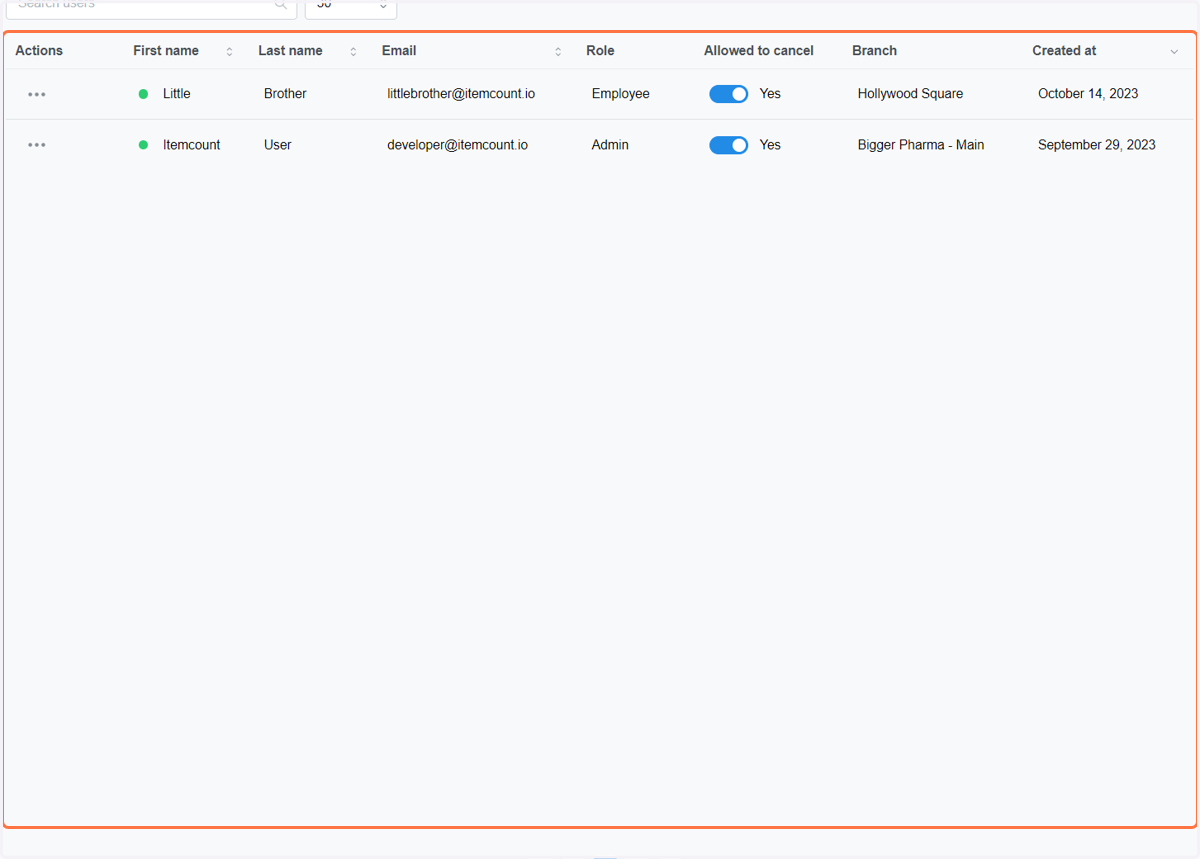This screenshot has width=1200, height=859.
Task: Click the Role column header
Action: (600, 51)
